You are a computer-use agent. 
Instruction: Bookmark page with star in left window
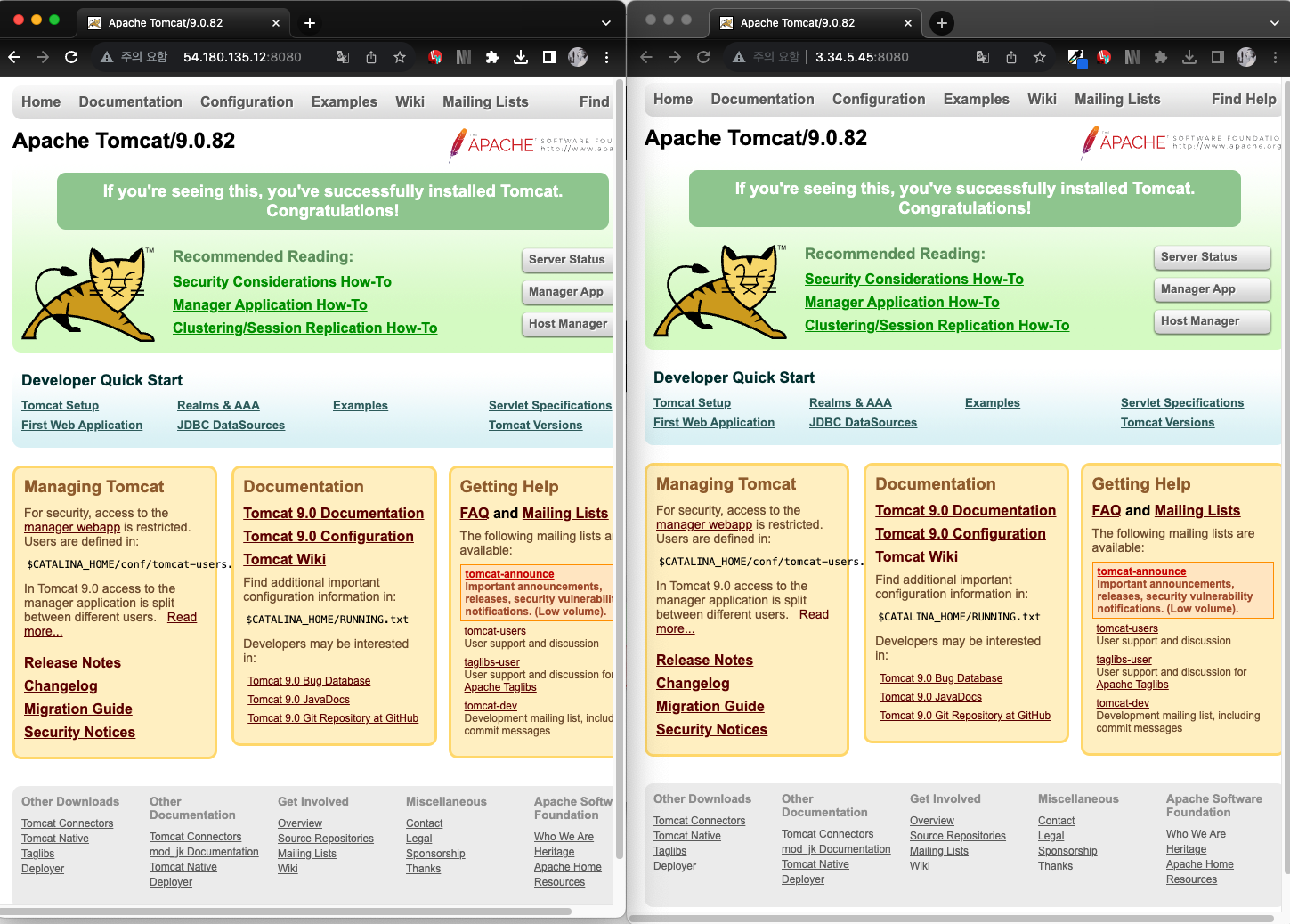pos(400,57)
